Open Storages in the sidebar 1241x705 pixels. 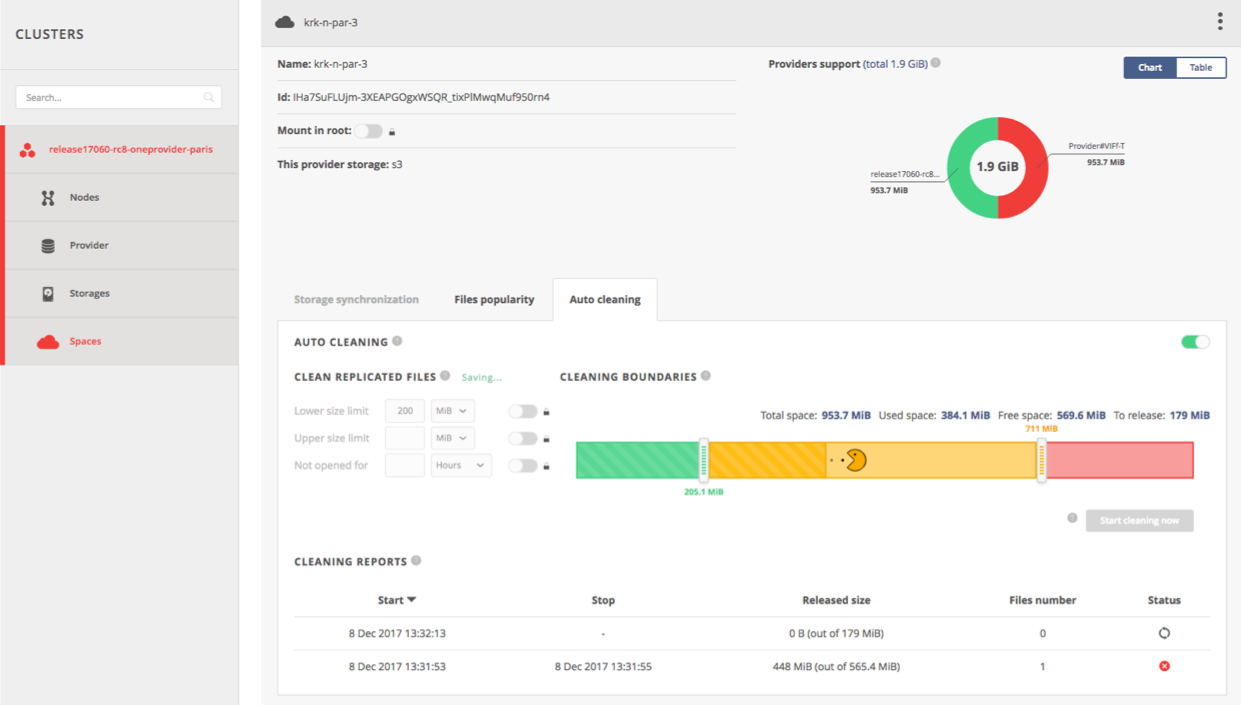pos(121,294)
